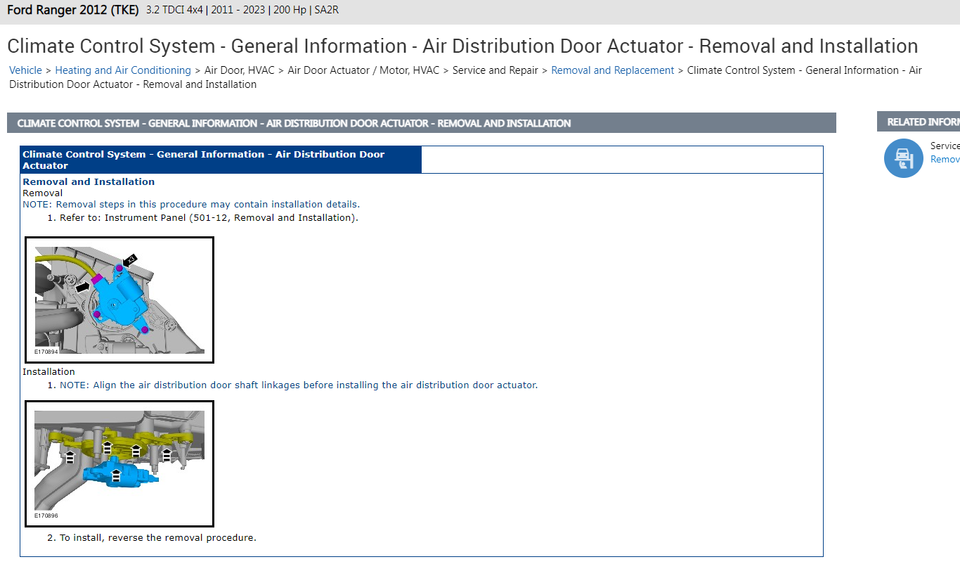Click the partially visible 'Remov' related link
The width and height of the screenshot is (960, 576).
(945, 159)
